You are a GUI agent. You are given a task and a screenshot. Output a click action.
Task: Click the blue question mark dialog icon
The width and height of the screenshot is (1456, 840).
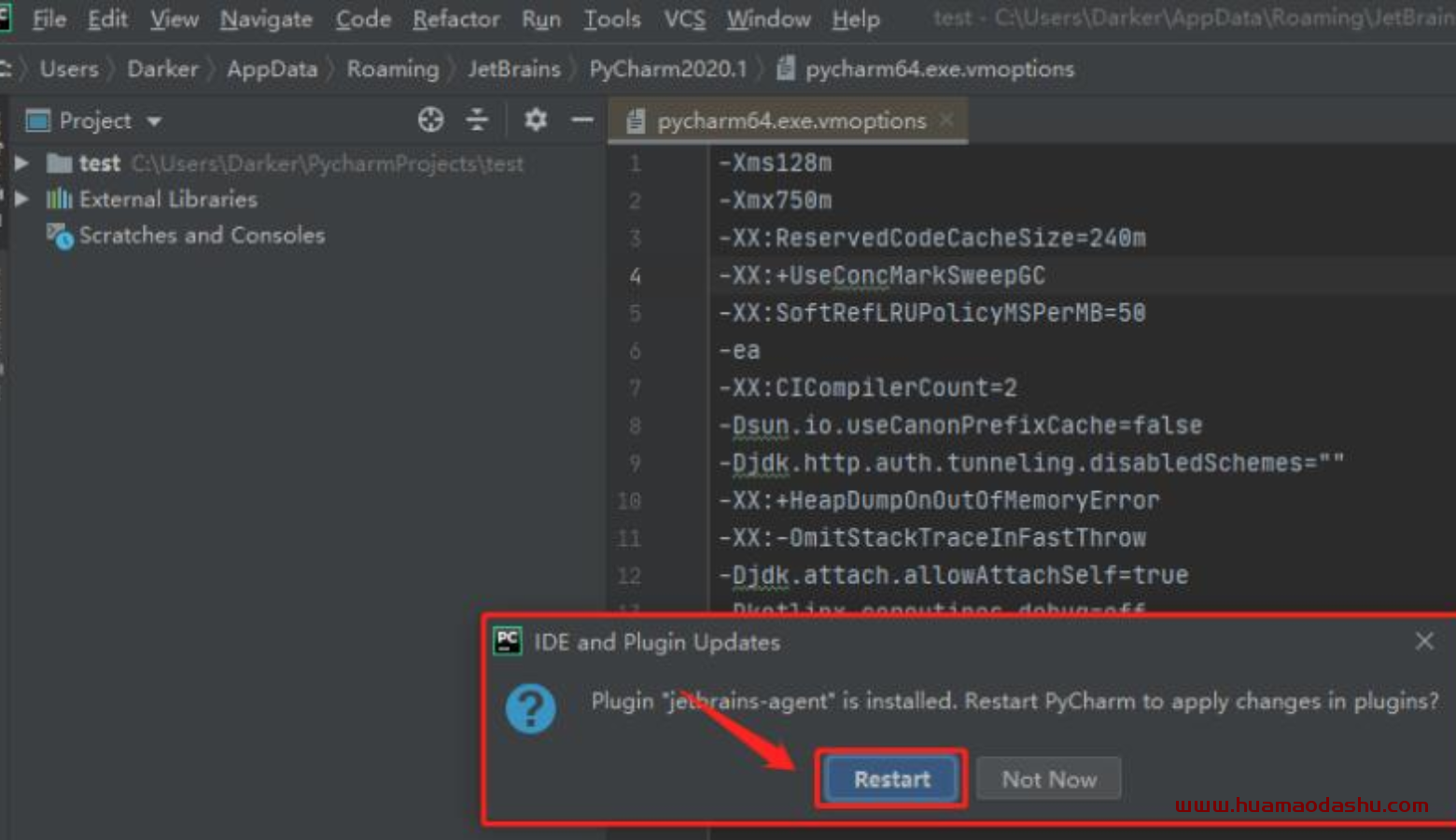pos(531,708)
